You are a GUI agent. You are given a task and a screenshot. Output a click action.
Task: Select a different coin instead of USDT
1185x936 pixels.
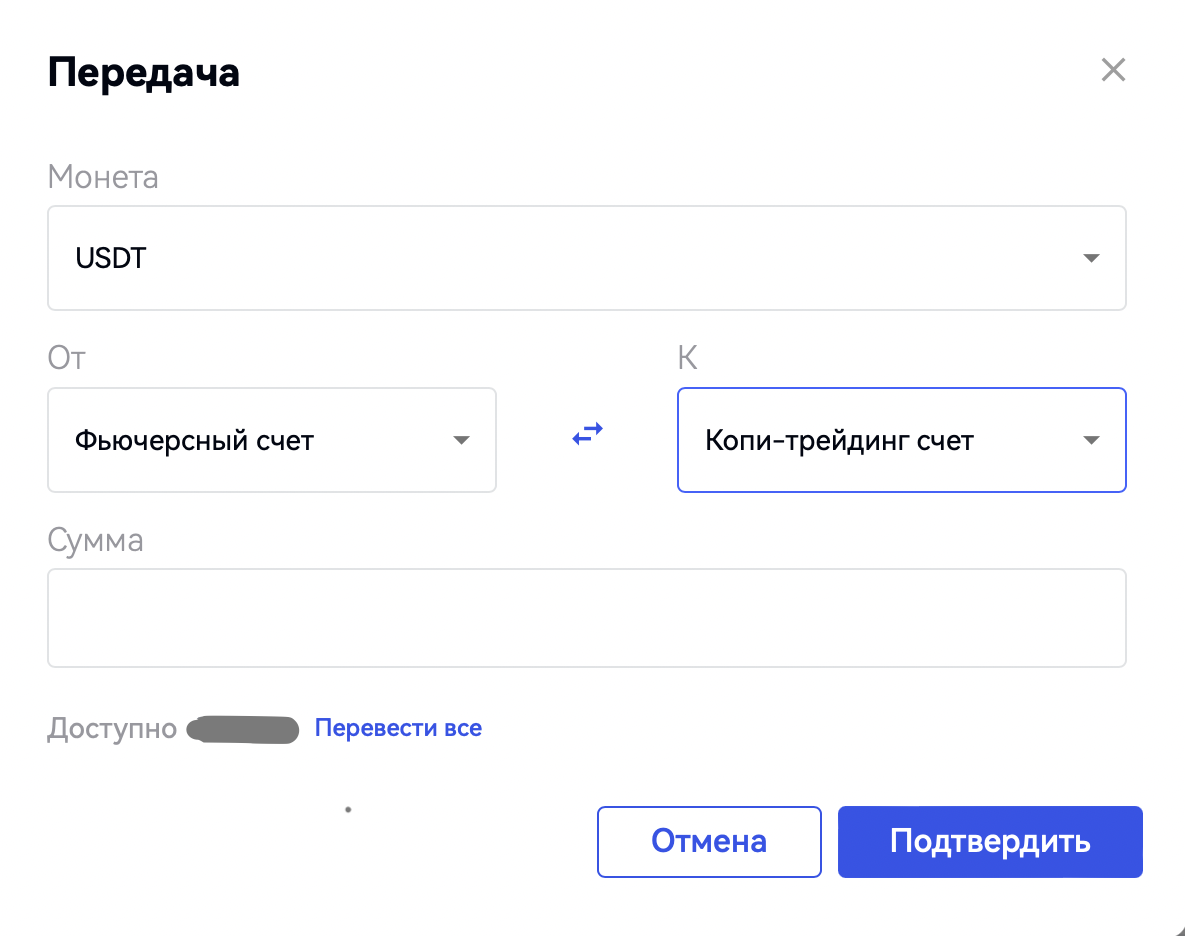coord(586,257)
